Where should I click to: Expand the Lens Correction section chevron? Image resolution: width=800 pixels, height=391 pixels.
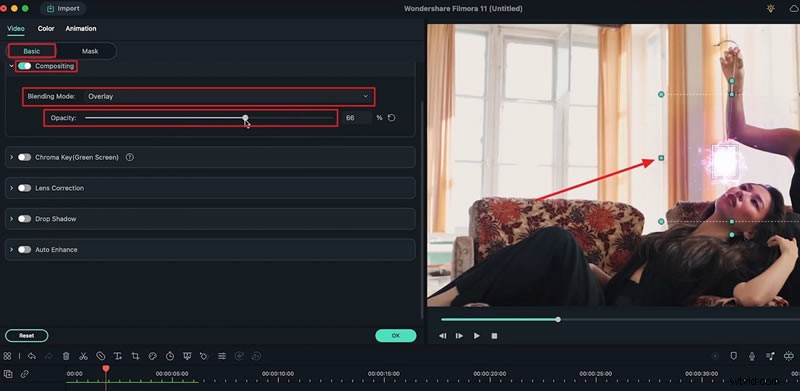click(11, 188)
